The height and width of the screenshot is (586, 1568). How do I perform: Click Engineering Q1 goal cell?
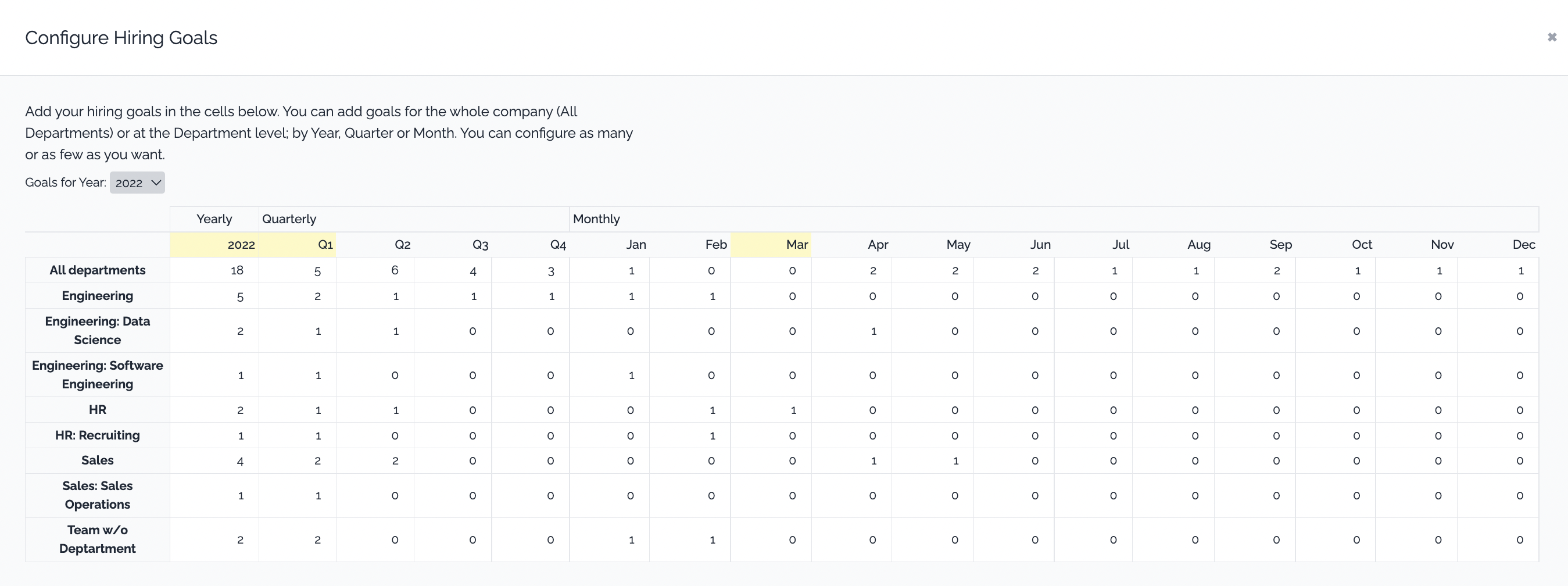pyautogui.click(x=298, y=296)
